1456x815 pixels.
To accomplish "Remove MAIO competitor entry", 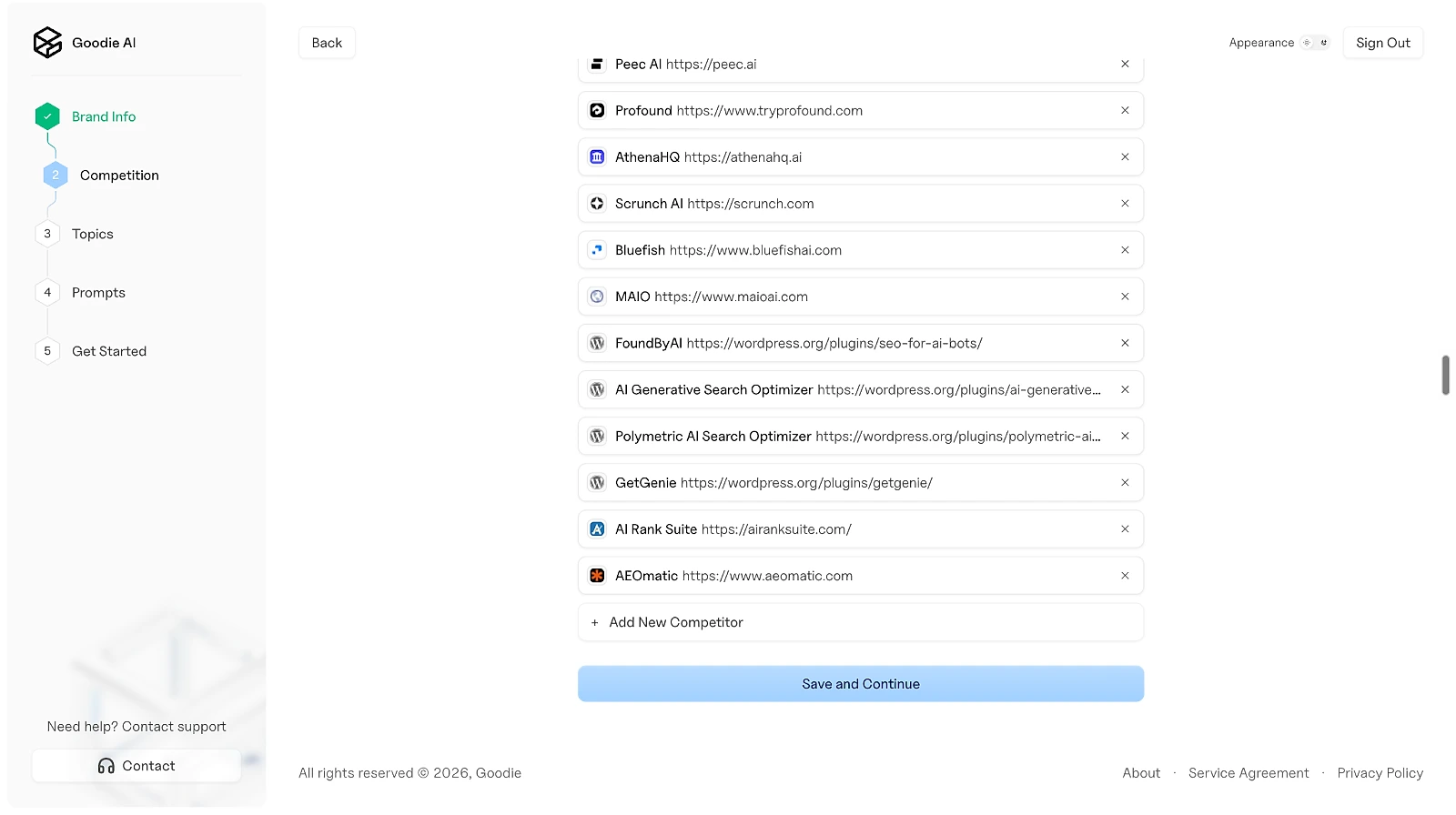I will tap(1125, 297).
